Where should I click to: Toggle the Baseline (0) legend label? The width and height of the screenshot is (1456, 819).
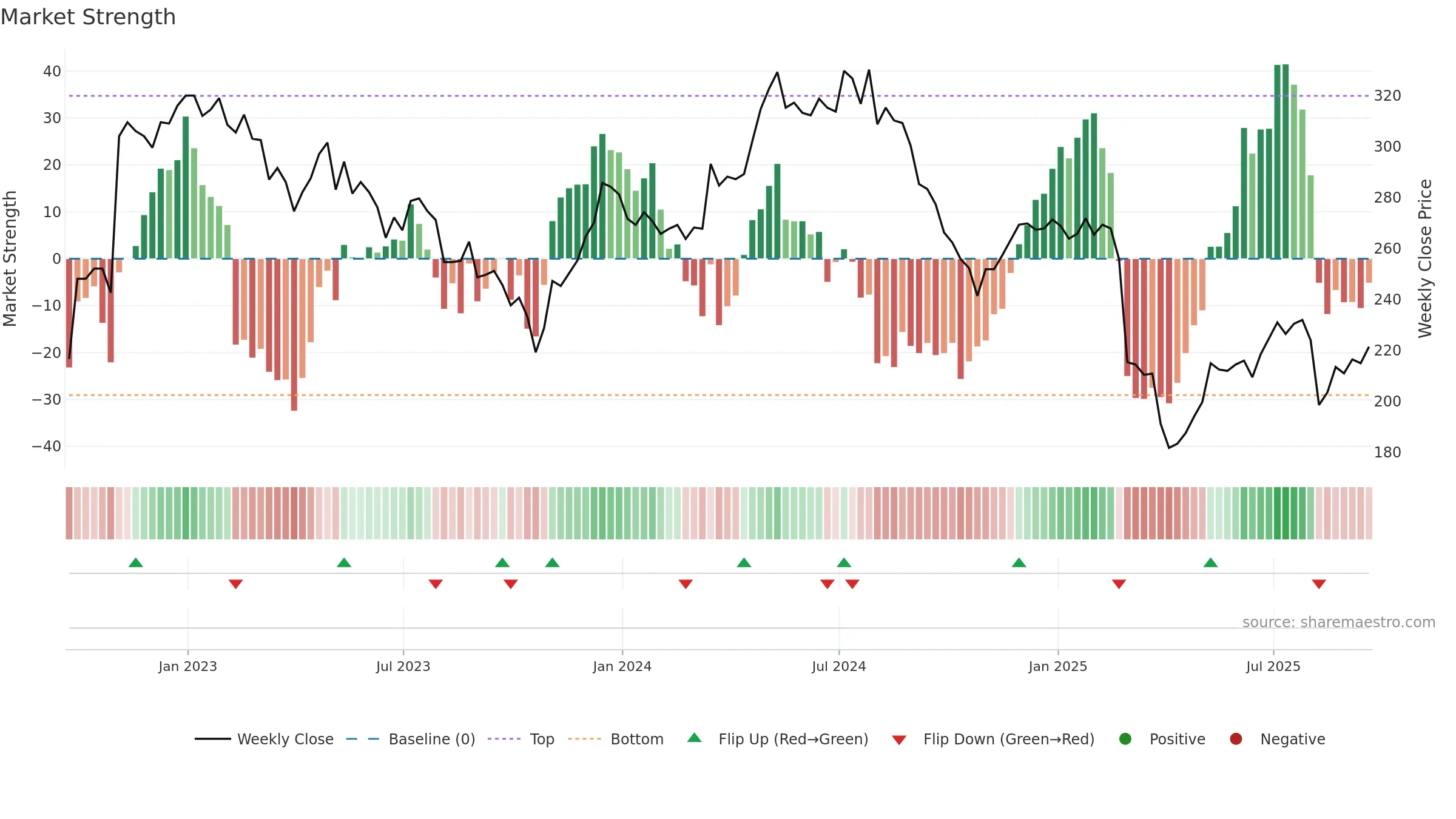(432, 740)
